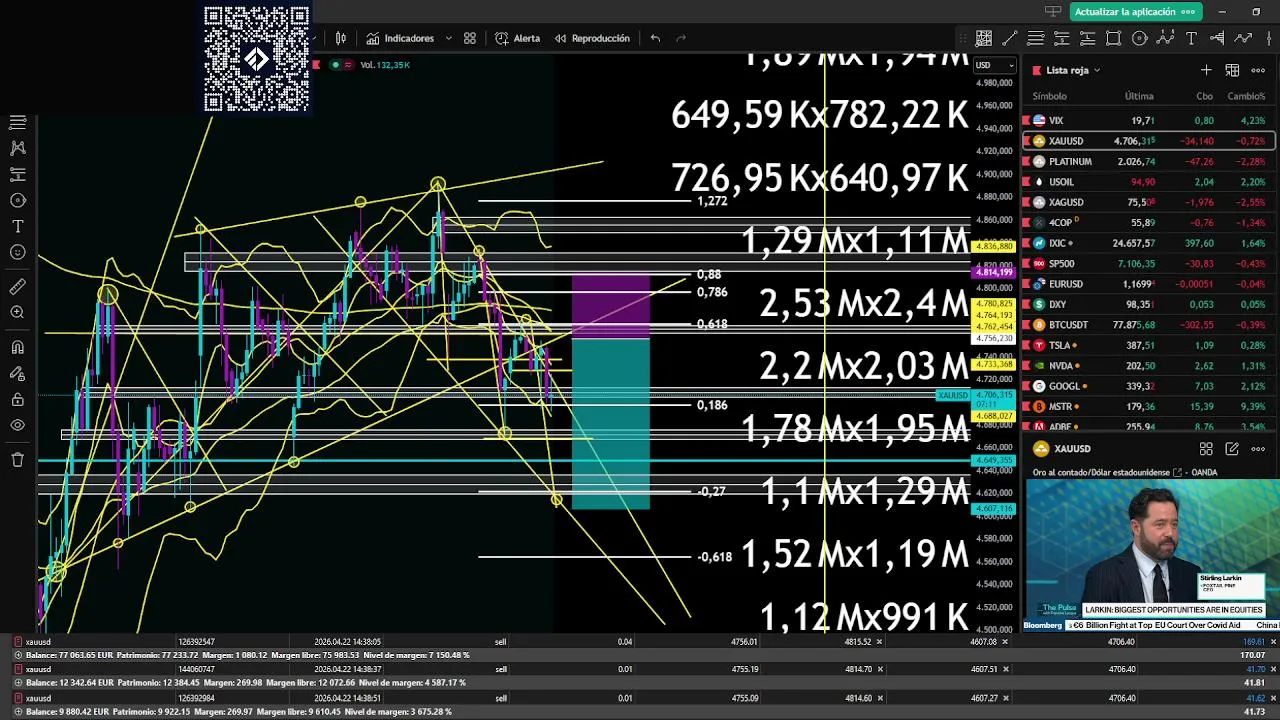Viewport: 1280px width, 720px height.
Task: Expand the Indicadores favorites dropdown arrow
Action: (x=448, y=38)
